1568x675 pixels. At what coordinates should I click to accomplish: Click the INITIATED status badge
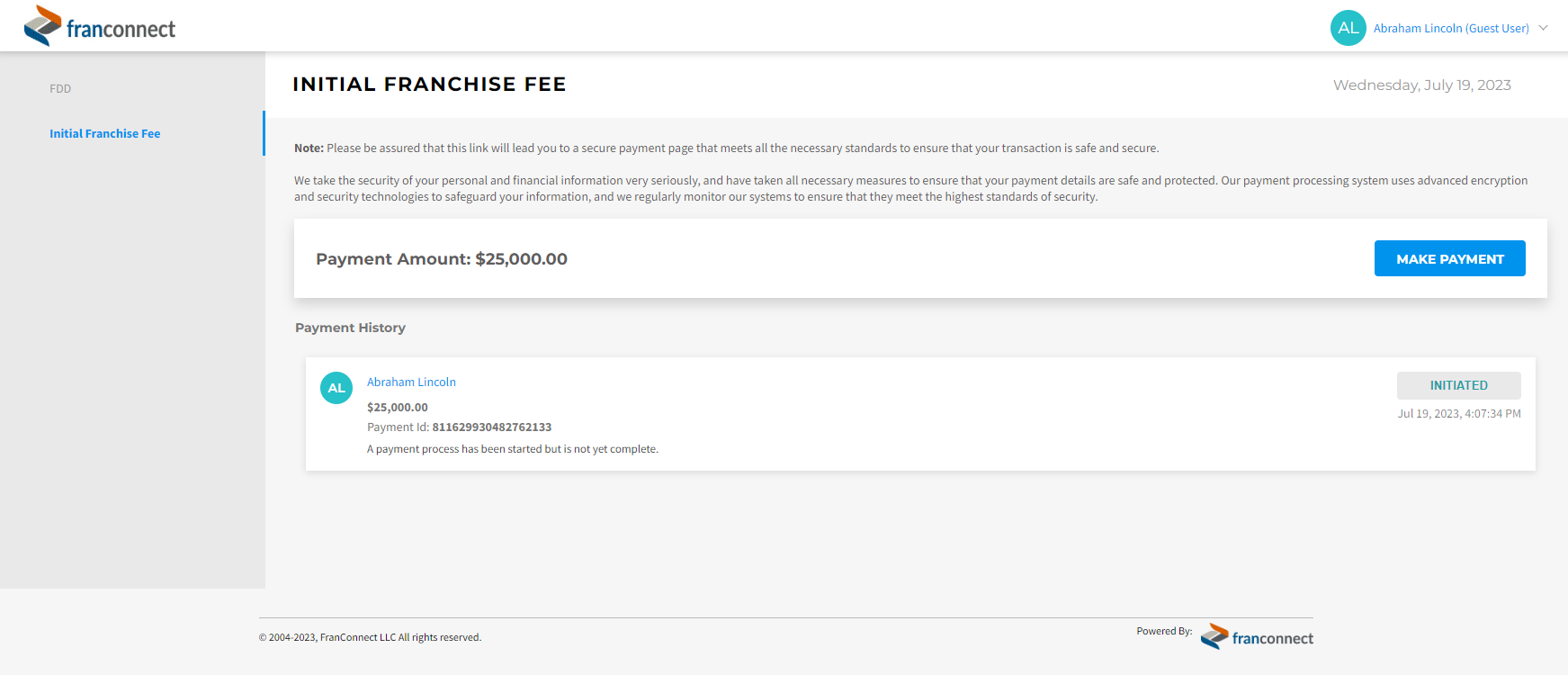pos(1458,385)
